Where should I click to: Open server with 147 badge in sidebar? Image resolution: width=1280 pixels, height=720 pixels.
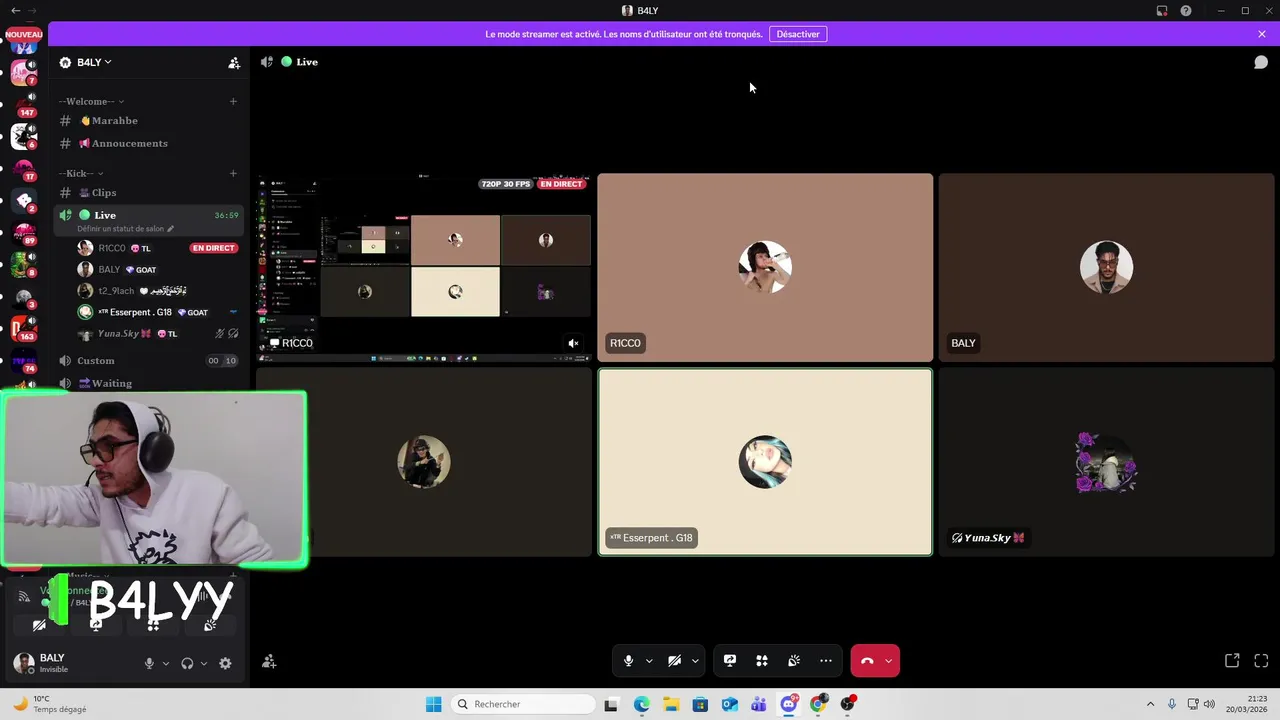pos(24,104)
